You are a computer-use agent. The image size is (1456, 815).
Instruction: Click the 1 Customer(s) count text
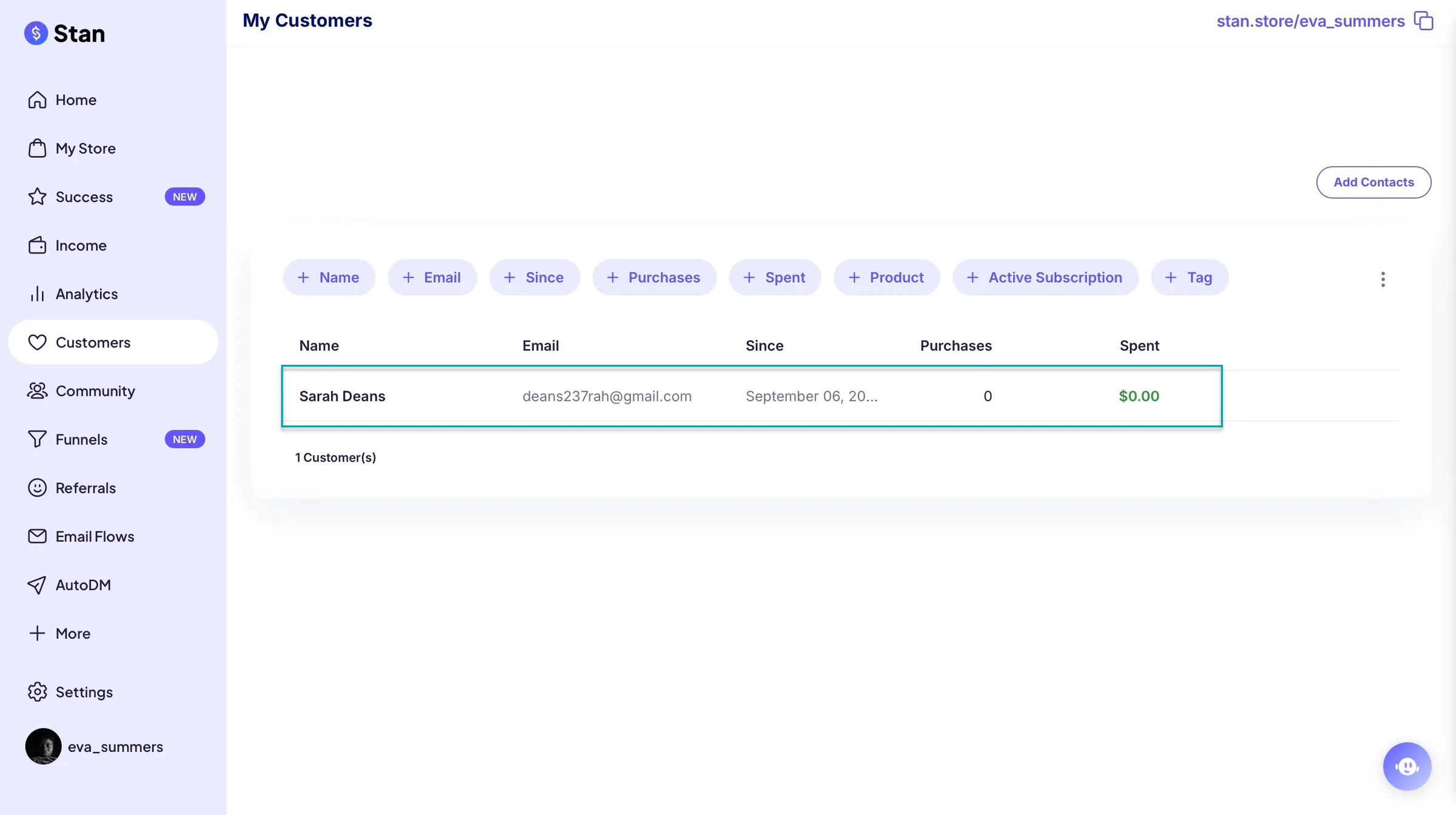[x=335, y=457]
